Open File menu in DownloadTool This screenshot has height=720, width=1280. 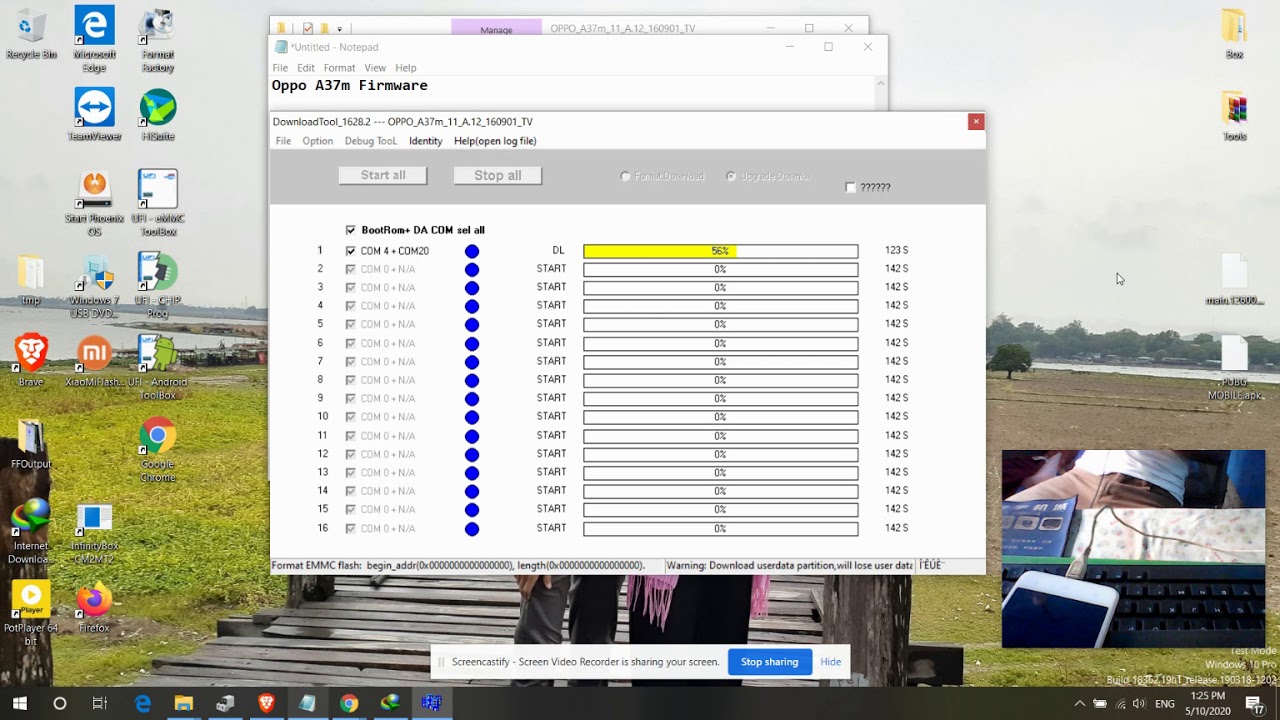point(283,141)
